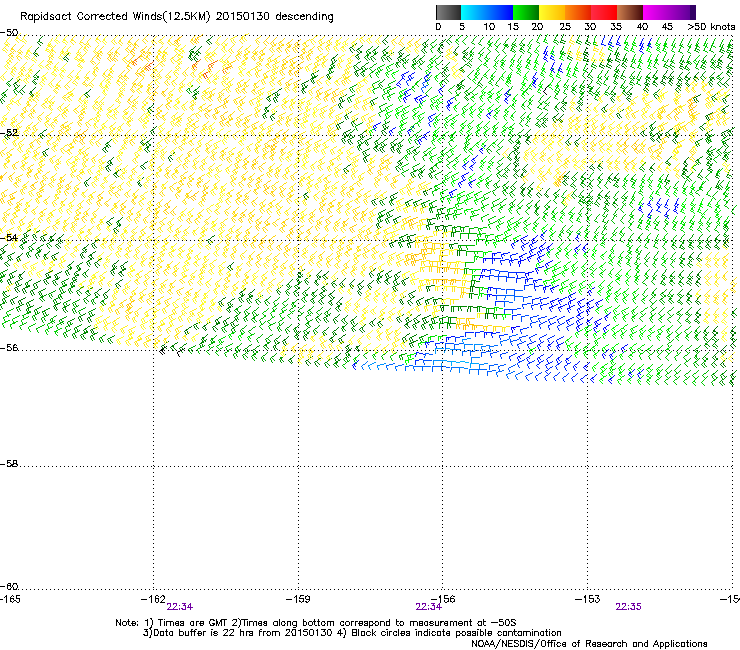Click the red 30-35 knots legend segment
The width and height of the screenshot is (740, 650).
pos(604,12)
